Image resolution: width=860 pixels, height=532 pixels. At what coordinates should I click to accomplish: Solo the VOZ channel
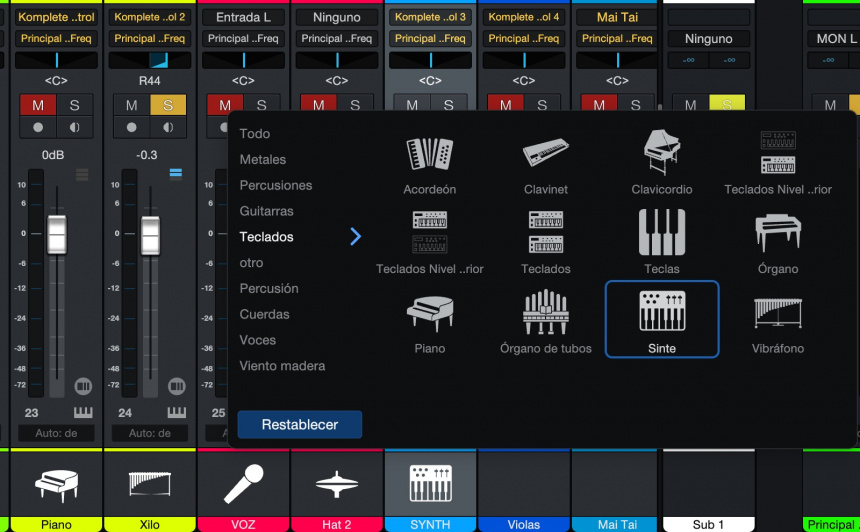(x=262, y=104)
